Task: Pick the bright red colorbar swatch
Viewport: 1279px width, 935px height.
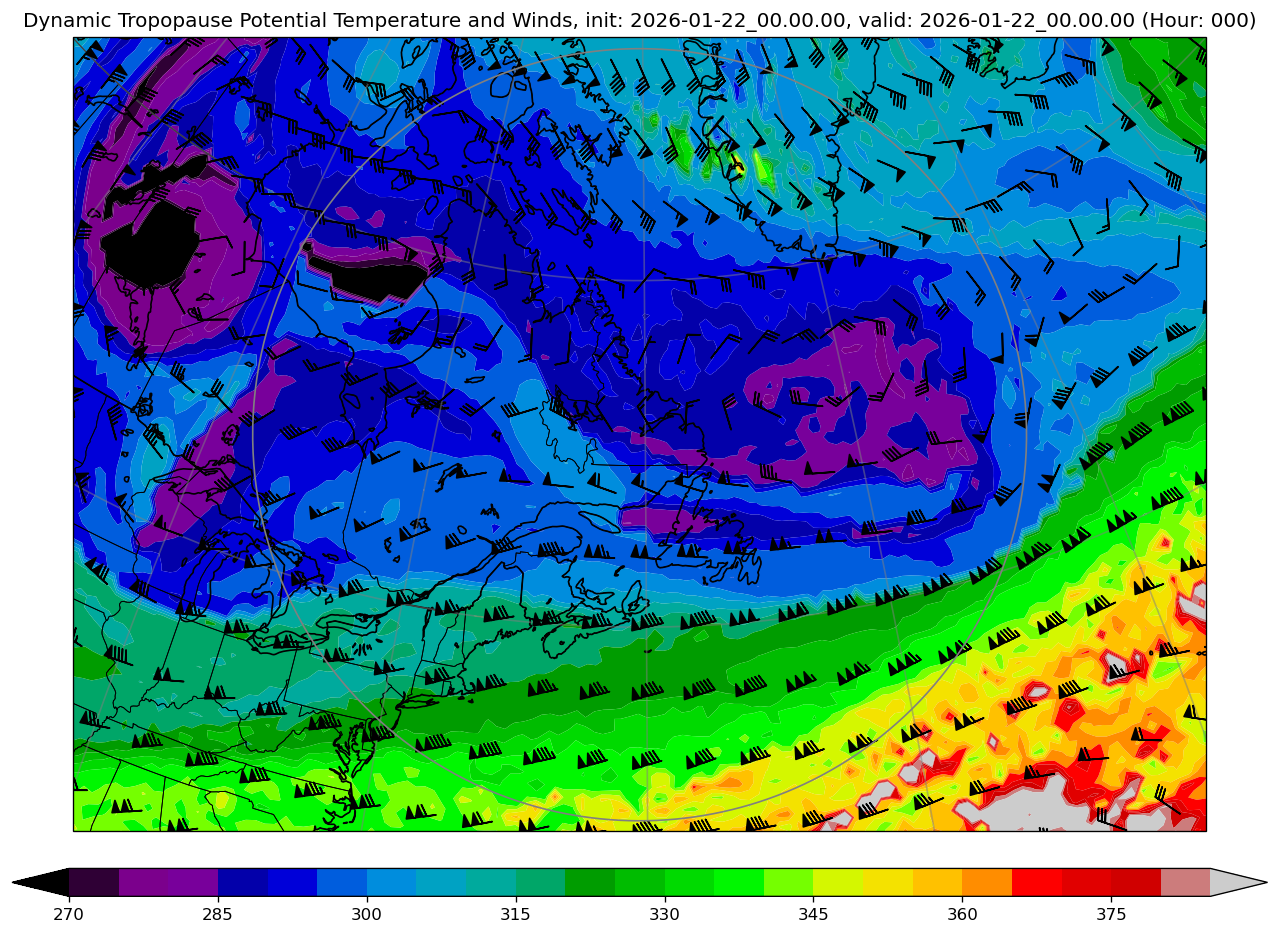Action: [x=1036, y=882]
